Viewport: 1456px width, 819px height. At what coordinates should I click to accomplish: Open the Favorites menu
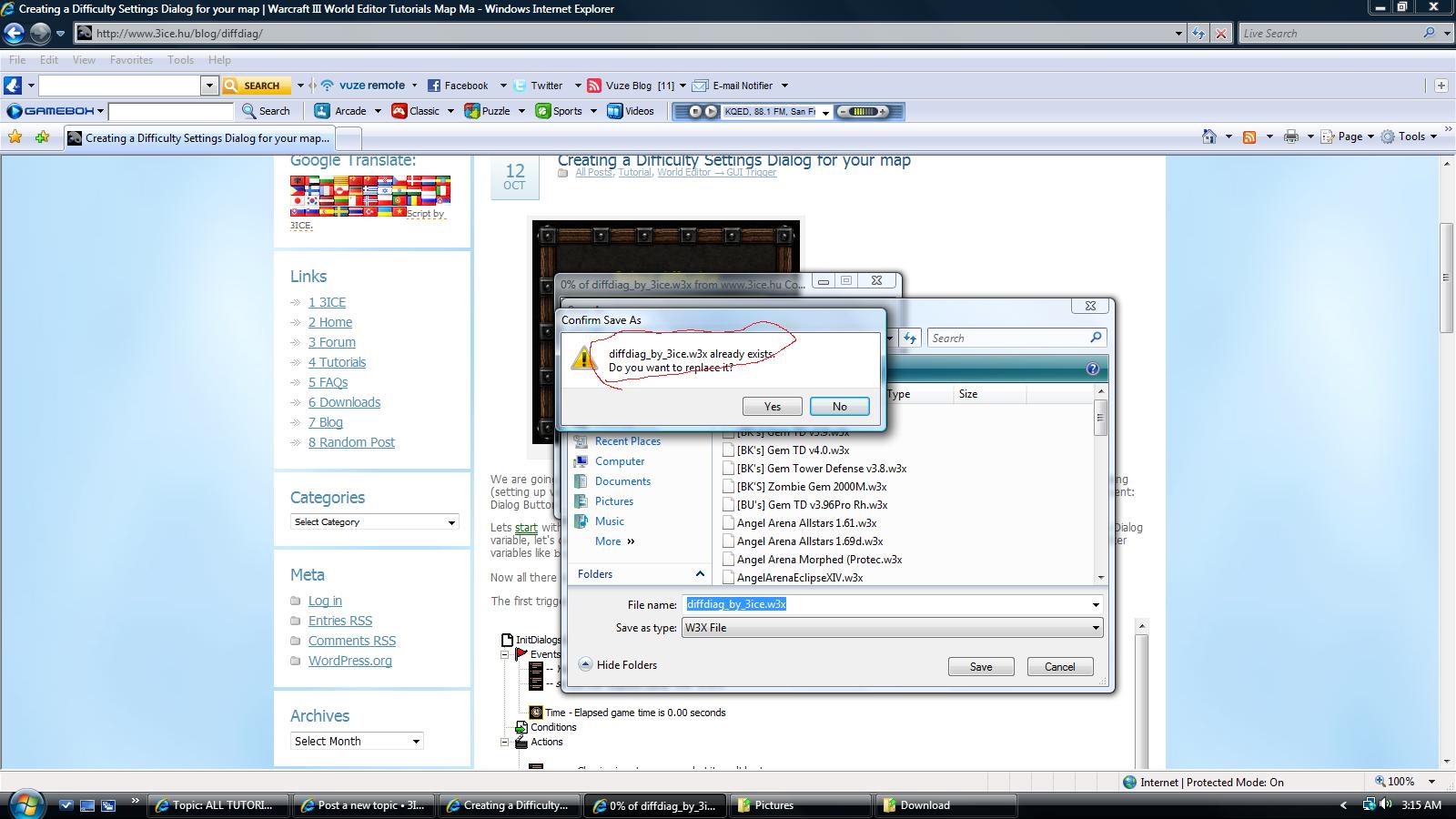click(x=131, y=60)
